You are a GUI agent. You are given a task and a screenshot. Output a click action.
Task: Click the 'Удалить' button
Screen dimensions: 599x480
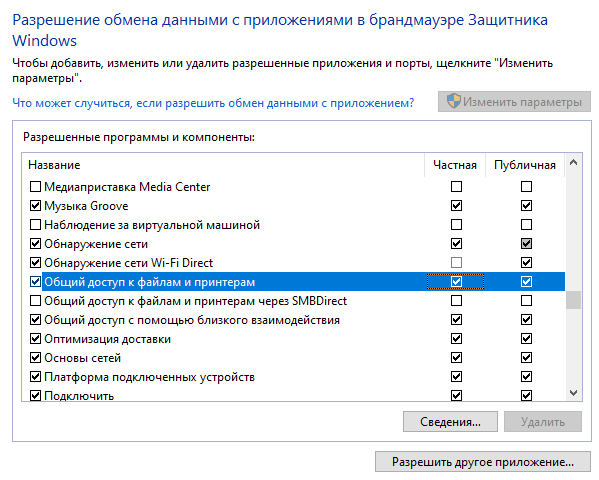click(542, 422)
